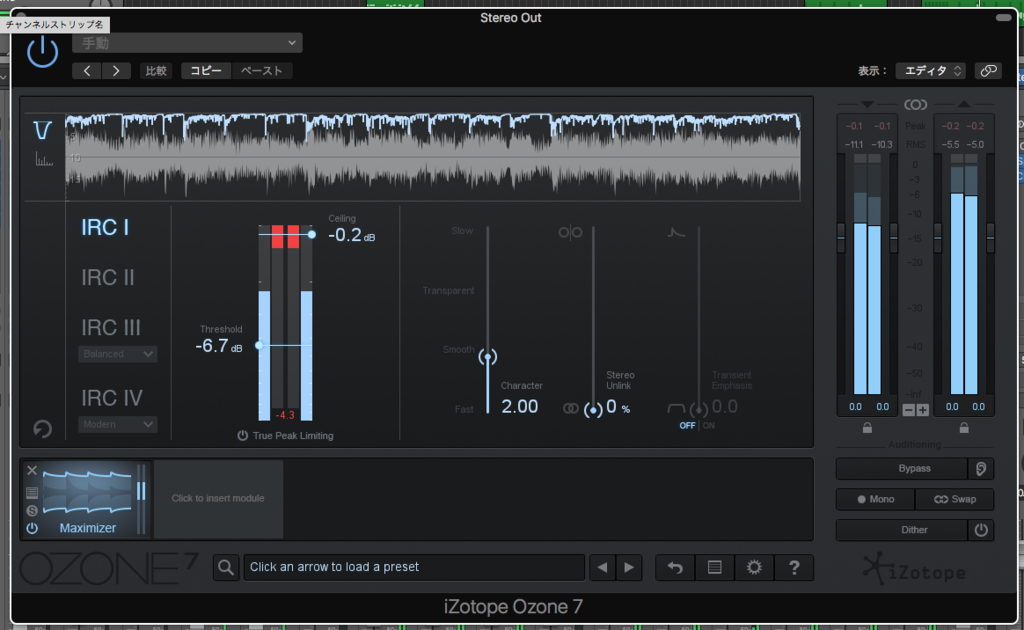
Task: Click the input/output link circles icon
Action: point(915,104)
